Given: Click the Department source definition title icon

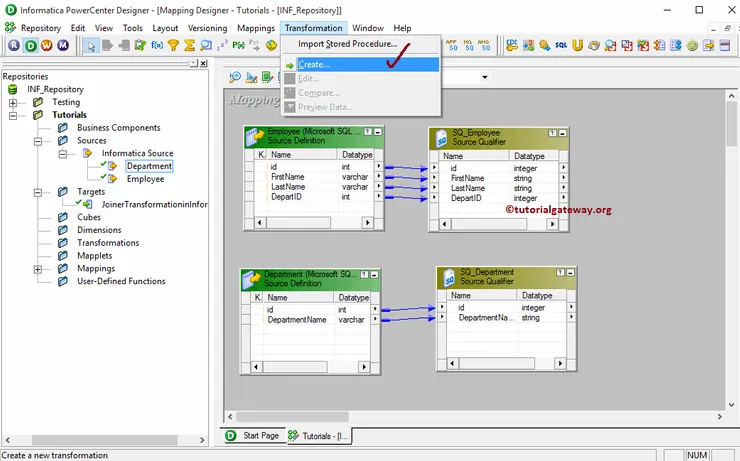Looking at the screenshot, I should [252, 279].
